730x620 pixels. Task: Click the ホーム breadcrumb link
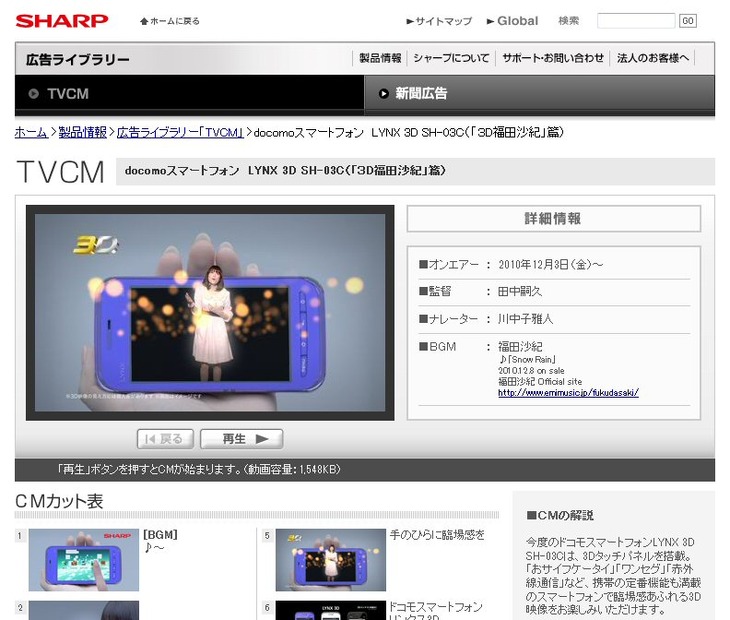(x=31, y=133)
